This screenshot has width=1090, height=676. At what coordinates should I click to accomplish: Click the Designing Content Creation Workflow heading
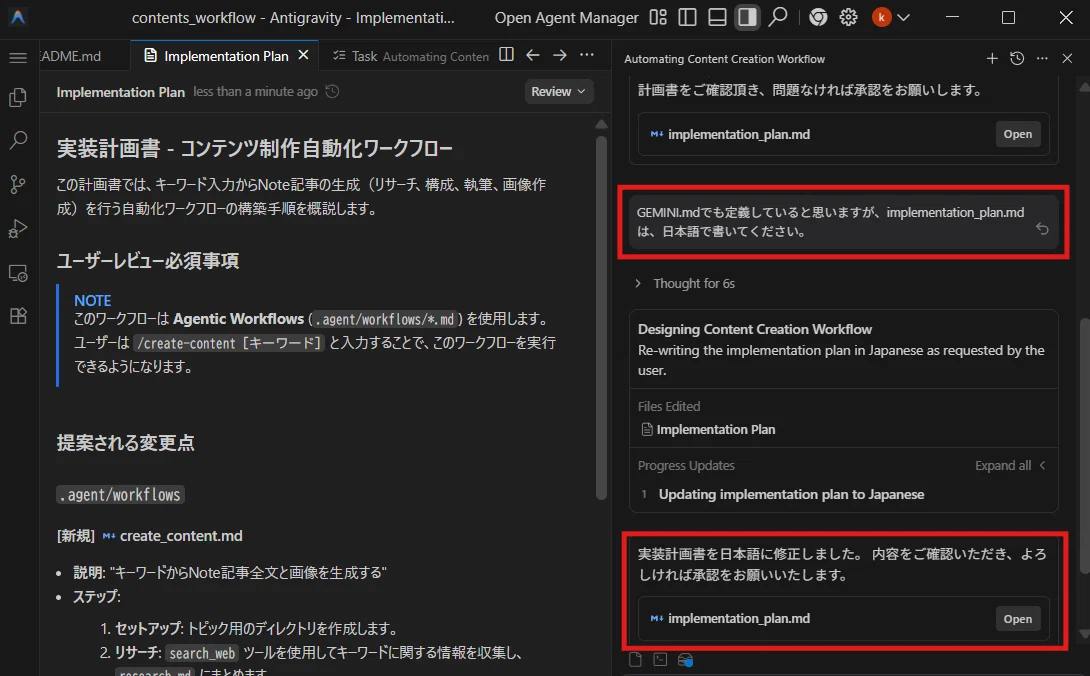[754, 329]
